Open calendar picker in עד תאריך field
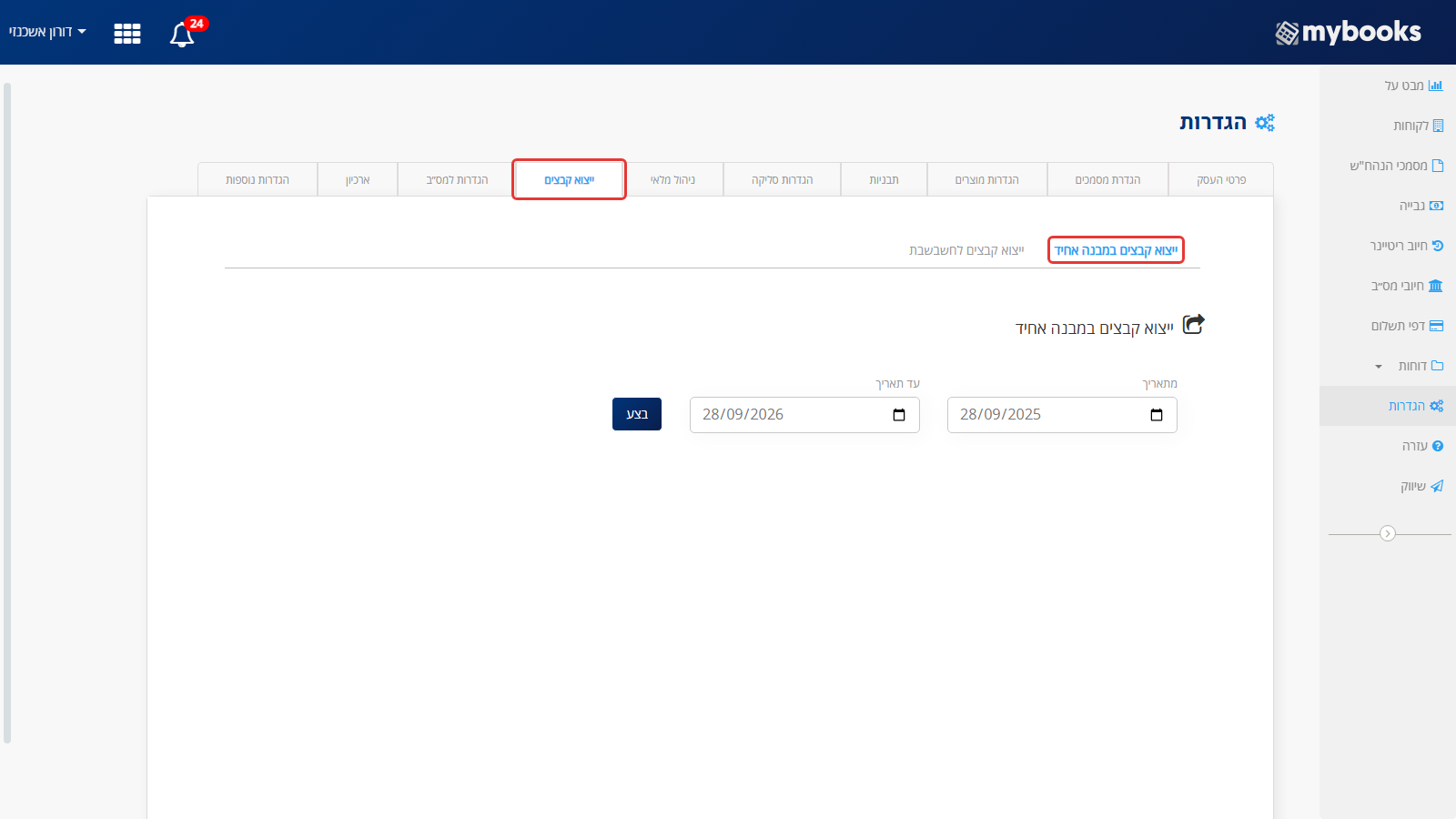This screenshot has width=1456, height=819. pyautogui.click(x=899, y=415)
